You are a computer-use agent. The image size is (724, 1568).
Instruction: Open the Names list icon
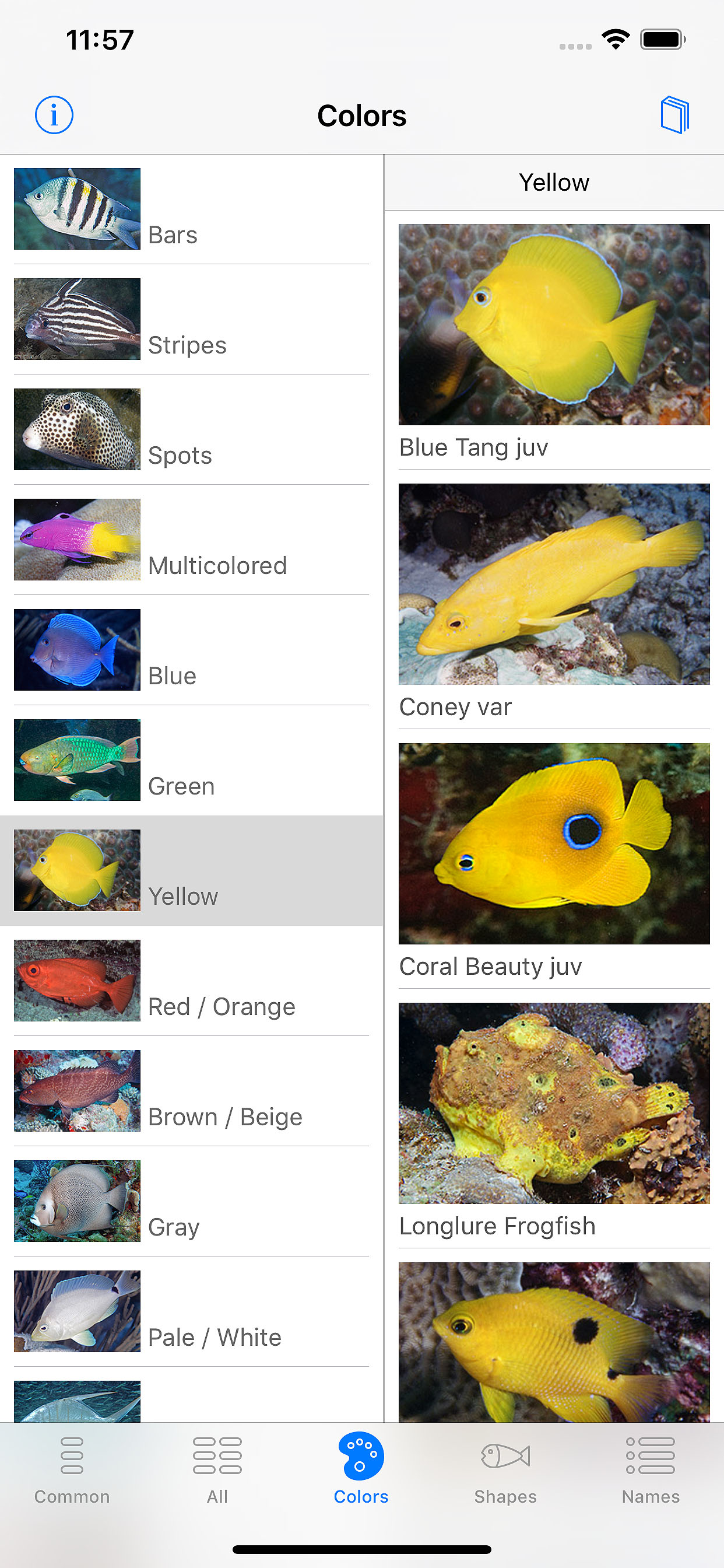pyautogui.click(x=651, y=1455)
